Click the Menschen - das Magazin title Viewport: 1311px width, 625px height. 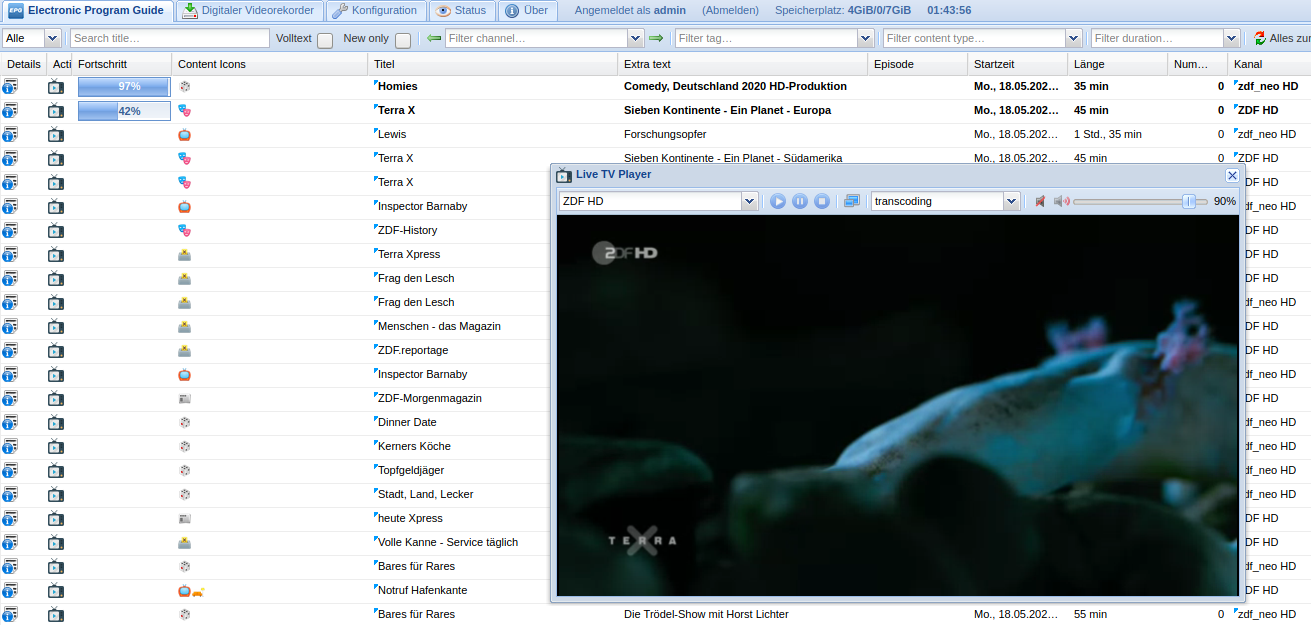[439, 326]
